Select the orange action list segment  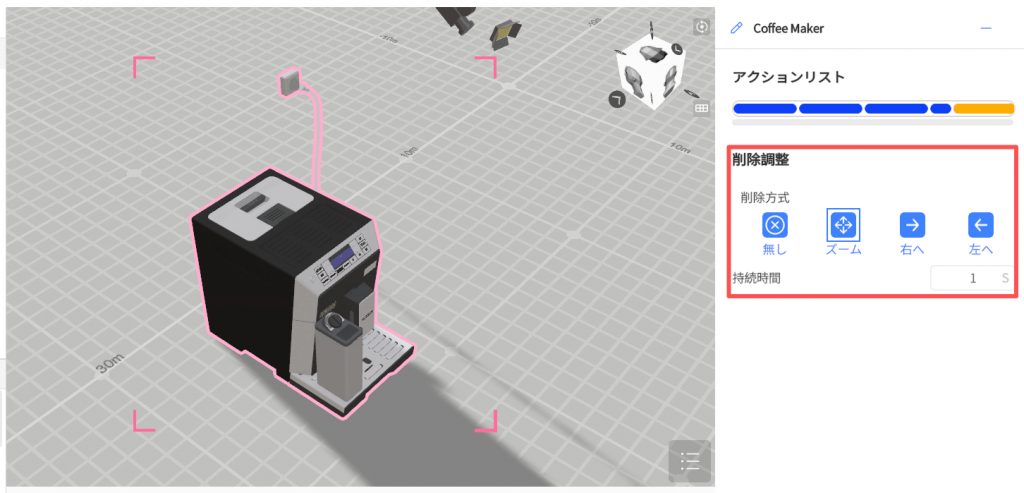click(x=984, y=108)
